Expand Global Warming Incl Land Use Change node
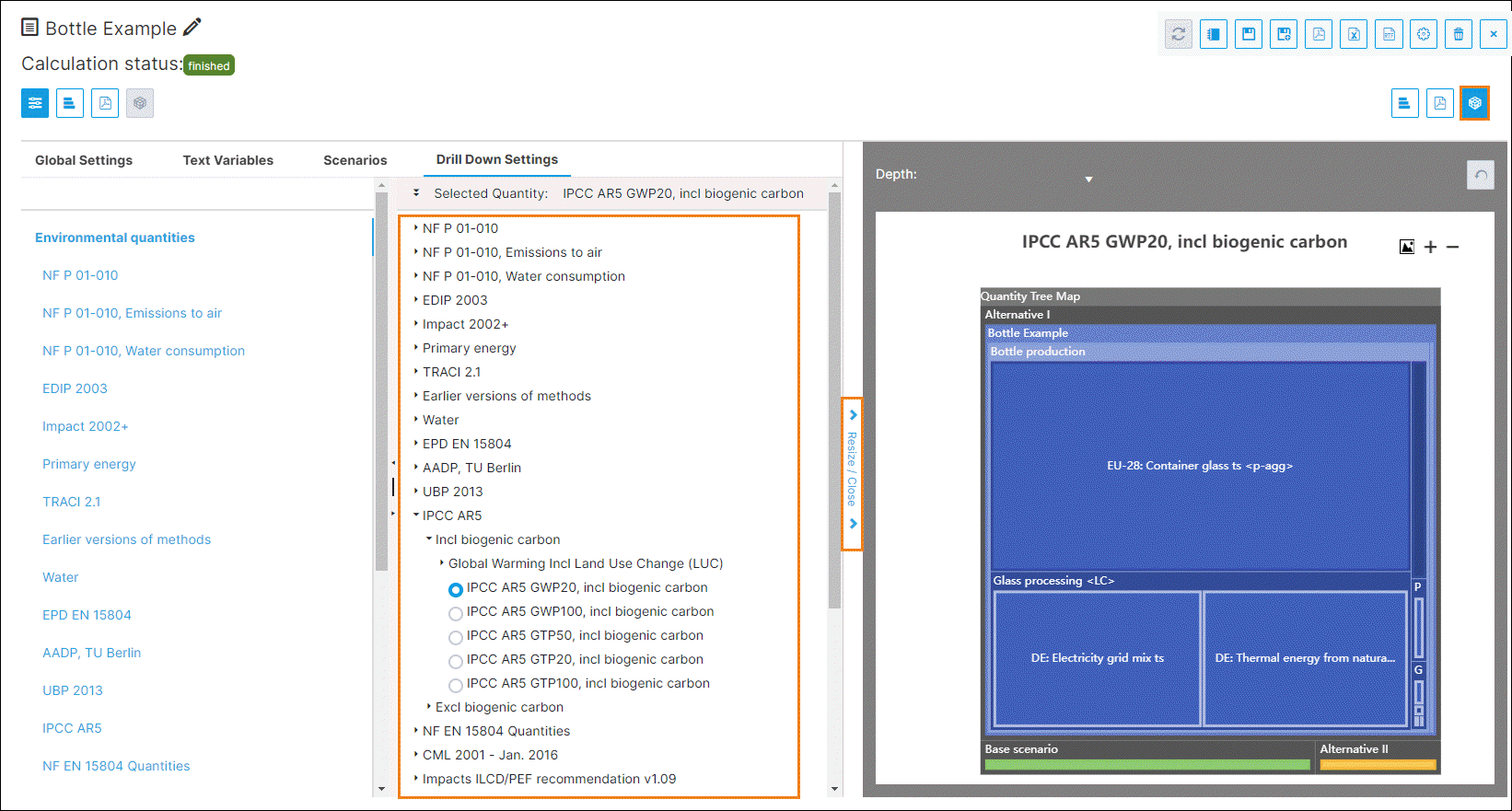 click(442, 563)
